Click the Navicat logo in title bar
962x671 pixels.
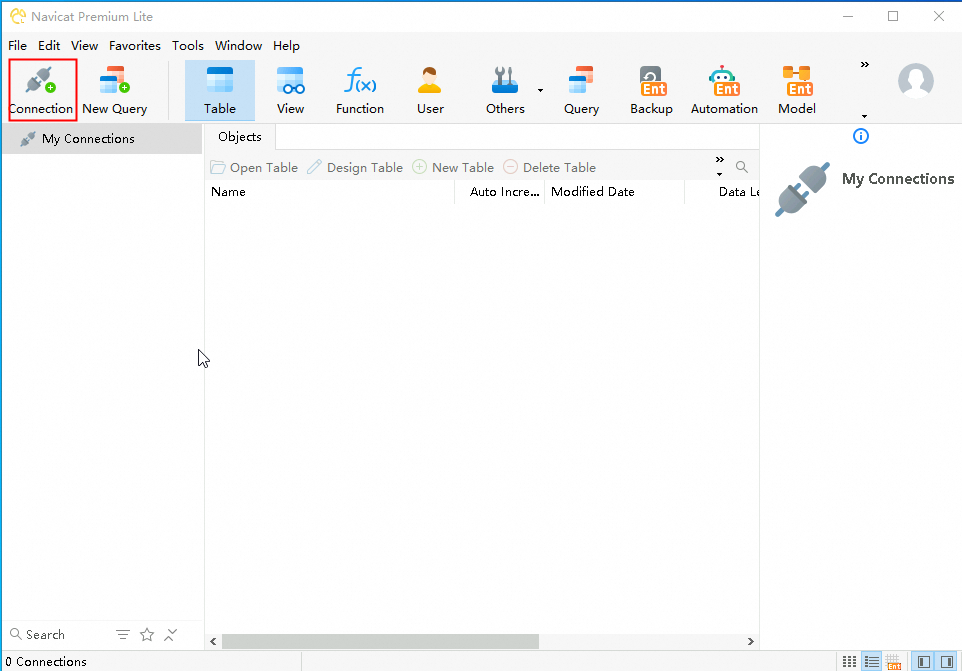tap(18, 17)
